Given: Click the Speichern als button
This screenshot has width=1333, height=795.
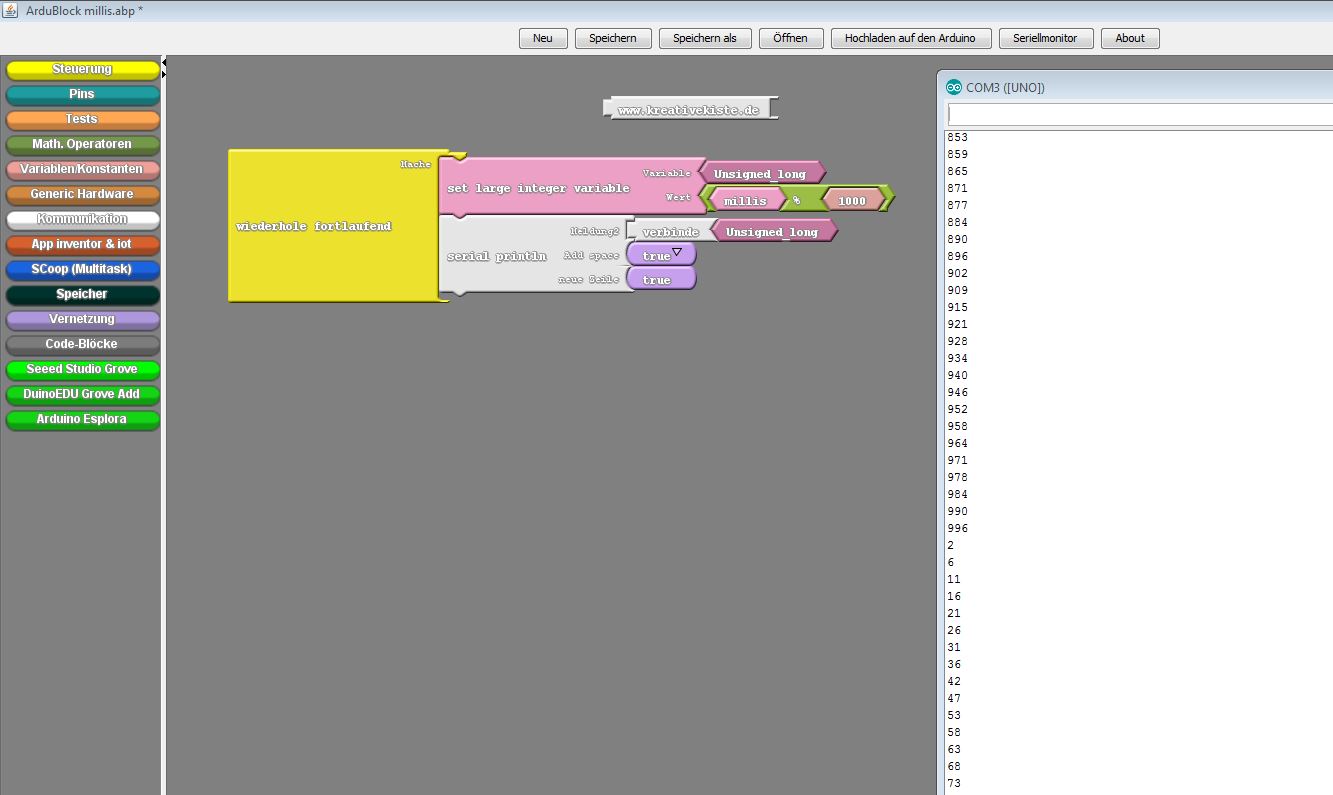Looking at the screenshot, I should pos(704,38).
